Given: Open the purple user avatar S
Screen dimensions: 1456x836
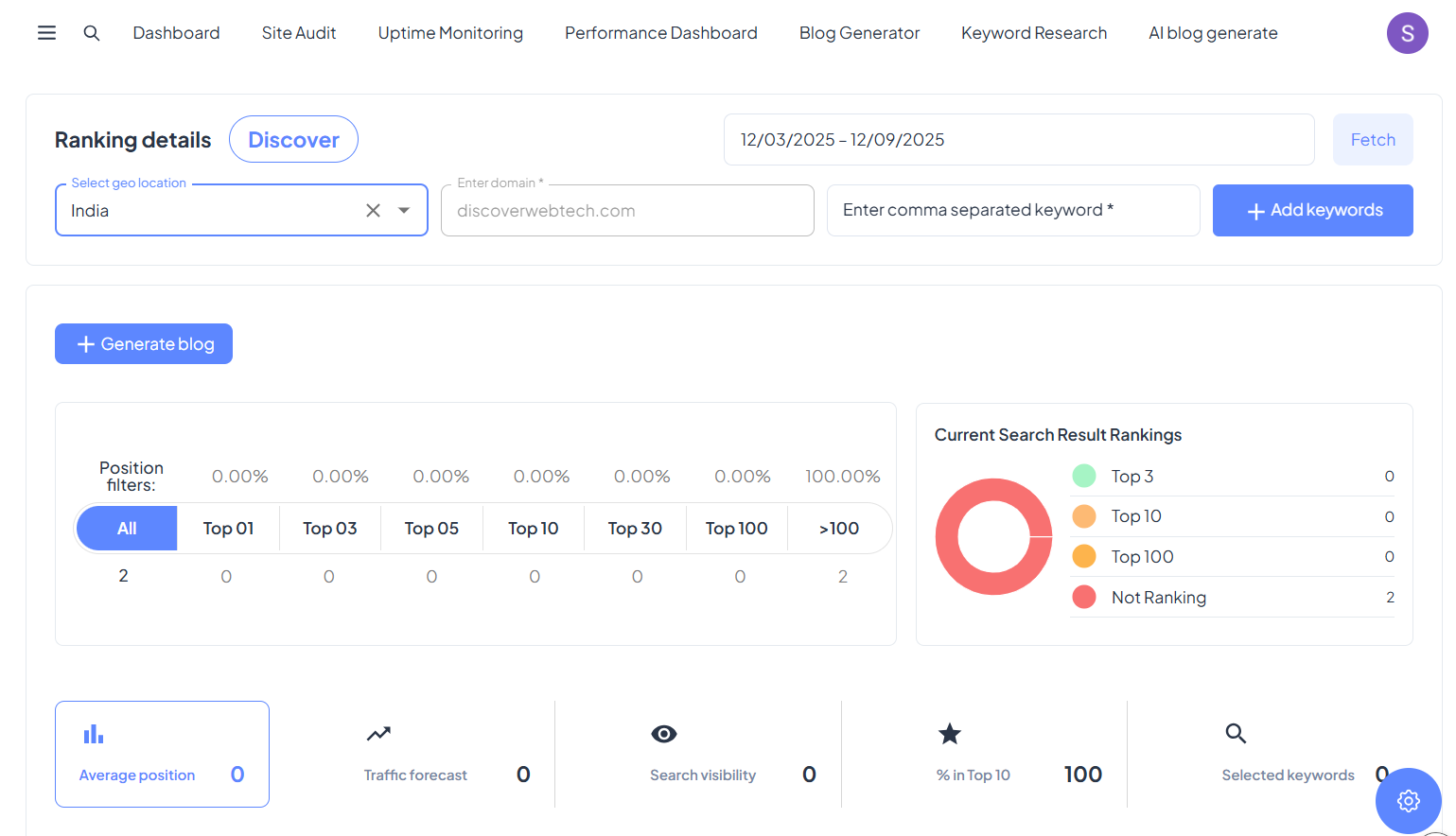Looking at the screenshot, I should coord(1407,33).
